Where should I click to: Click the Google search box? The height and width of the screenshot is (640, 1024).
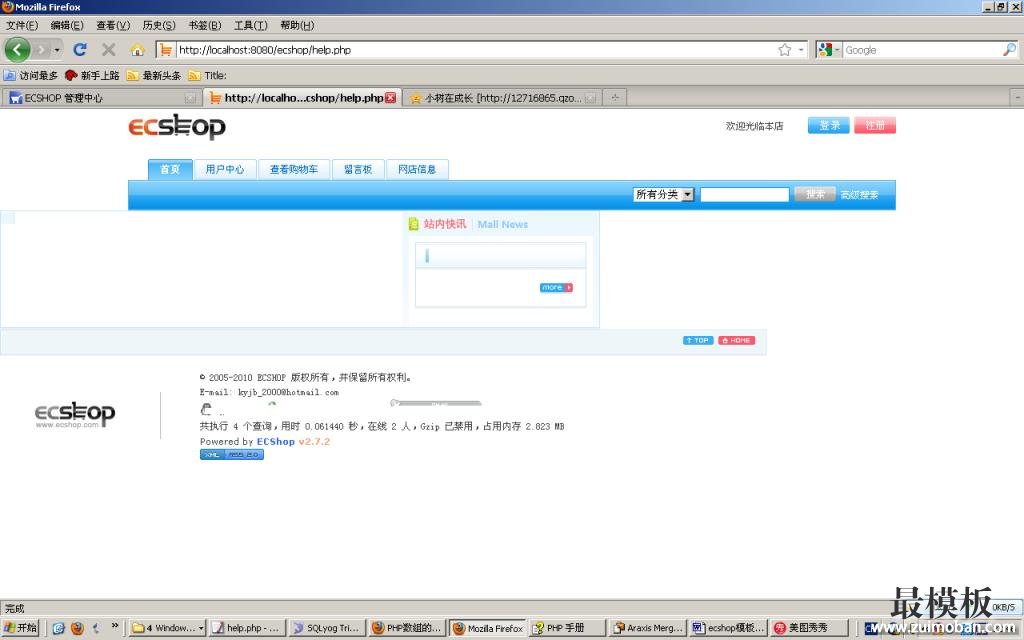[922, 50]
